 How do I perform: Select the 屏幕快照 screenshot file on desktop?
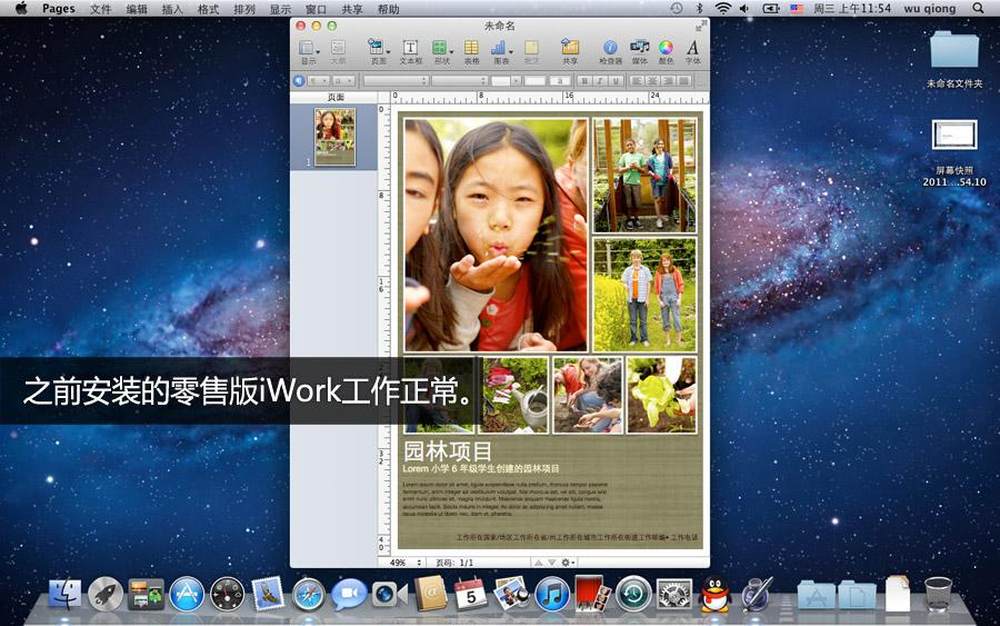pyautogui.click(x=954, y=153)
